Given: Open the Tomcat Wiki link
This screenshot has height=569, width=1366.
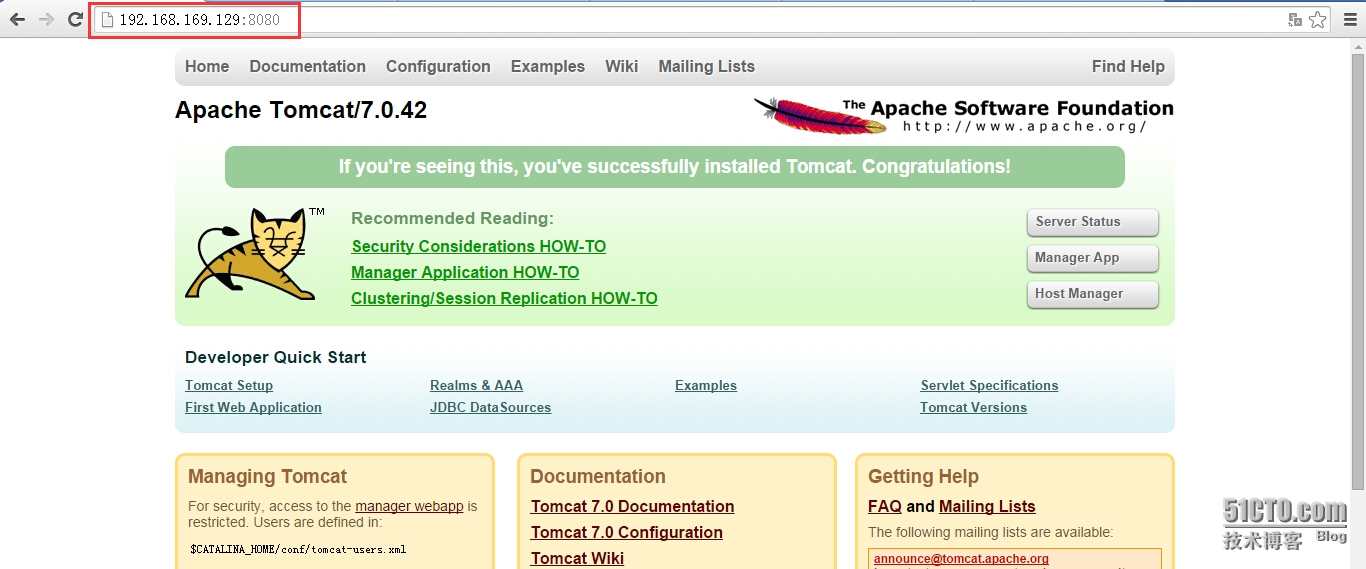Looking at the screenshot, I should tap(577, 558).
